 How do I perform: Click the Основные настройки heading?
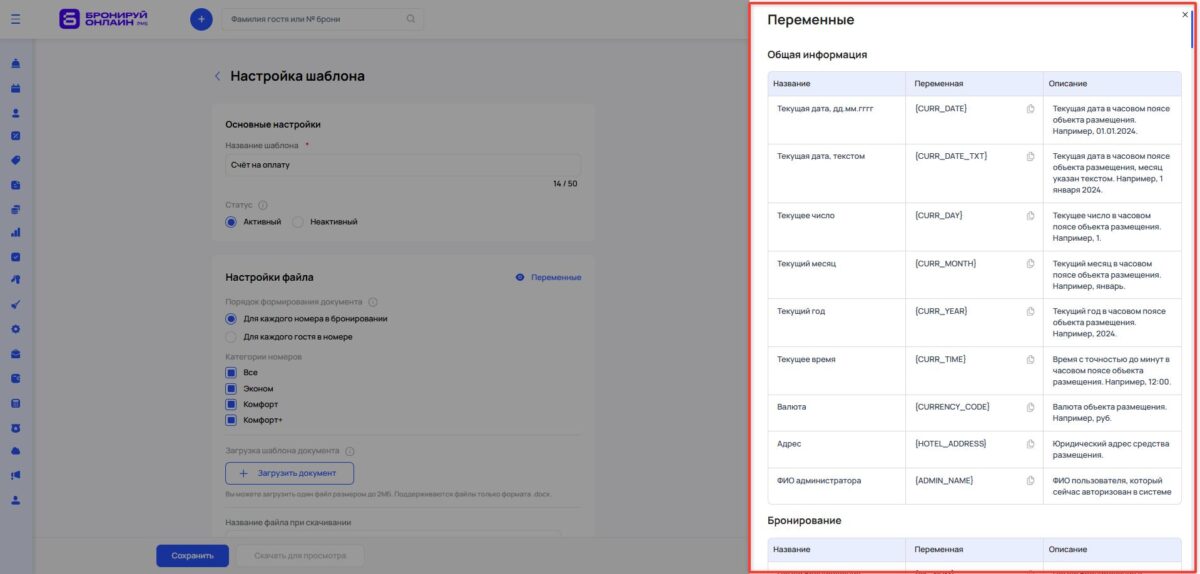pyautogui.click(x=273, y=124)
